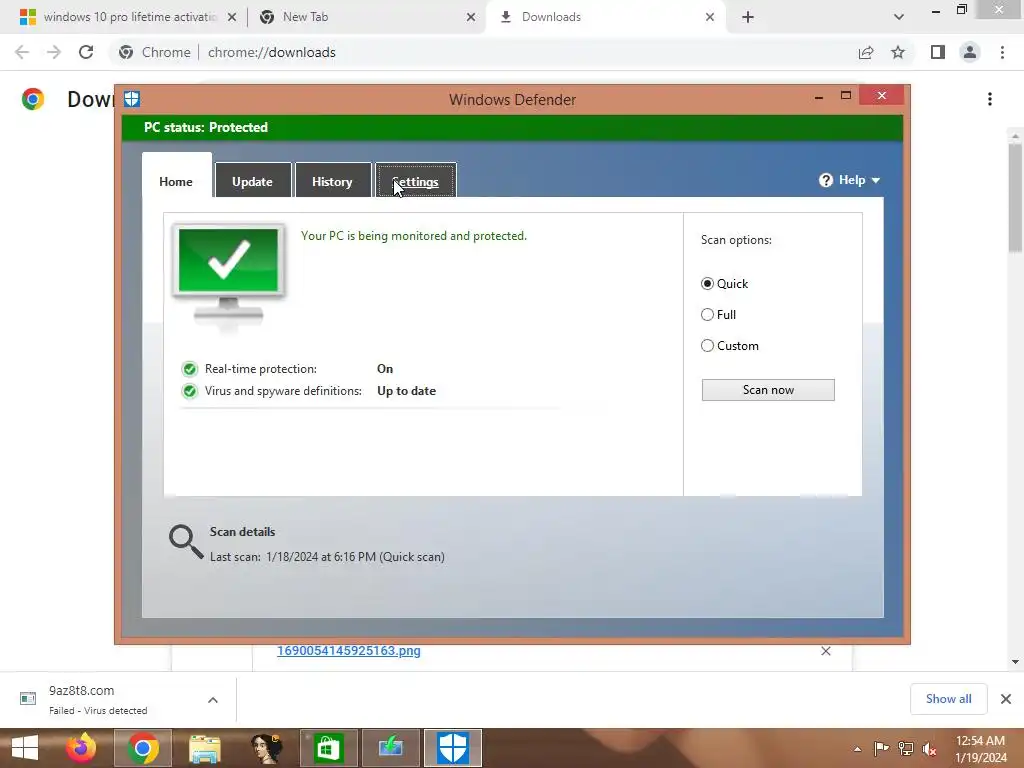Click the Scan details magnifier icon
The height and width of the screenshot is (768, 1024).
tap(186, 542)
